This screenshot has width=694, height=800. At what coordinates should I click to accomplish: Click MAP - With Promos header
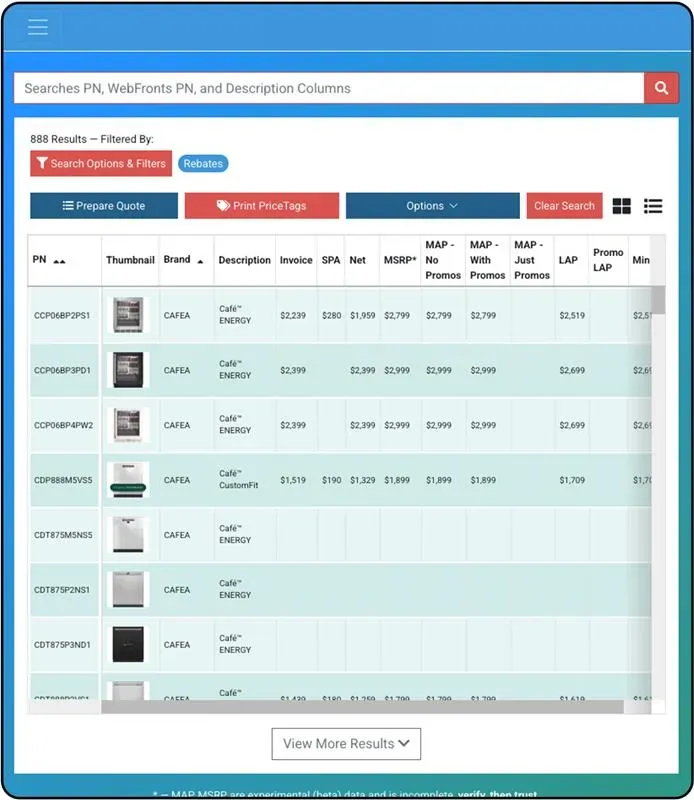(x=487, y=260)
